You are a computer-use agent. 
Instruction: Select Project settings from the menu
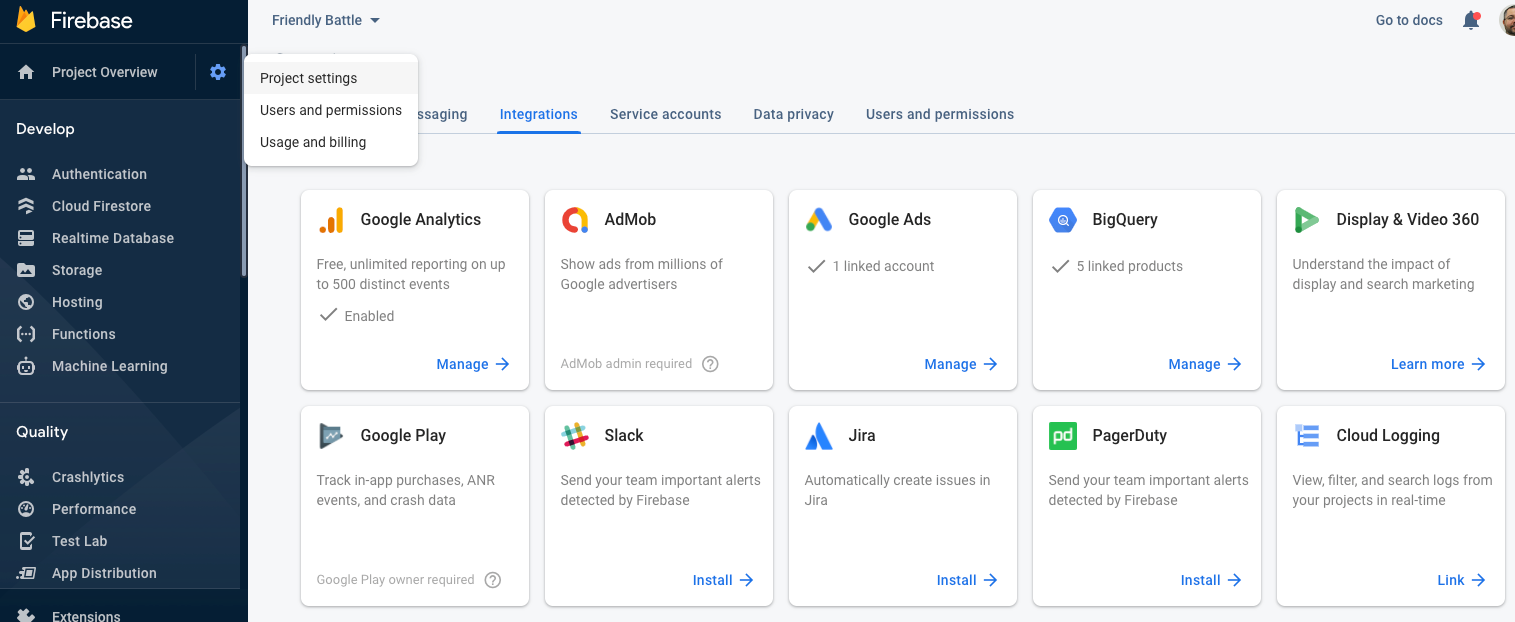coord(308,78)
